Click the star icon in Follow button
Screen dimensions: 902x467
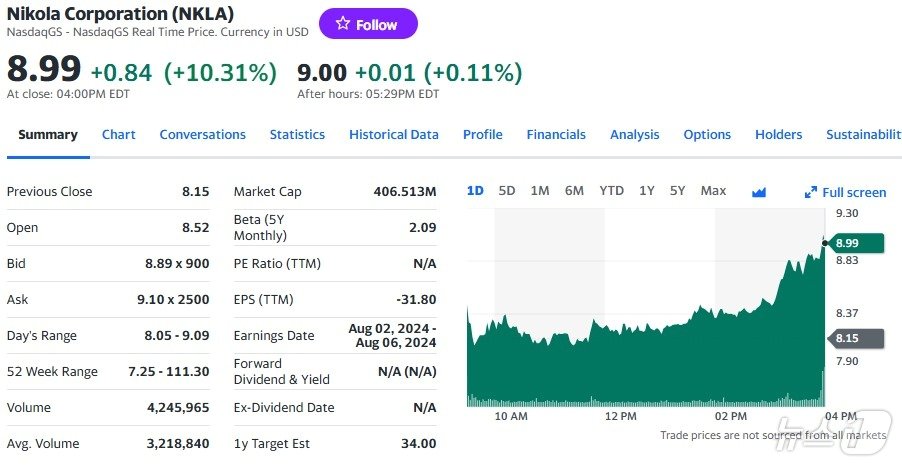pos(343,24)
